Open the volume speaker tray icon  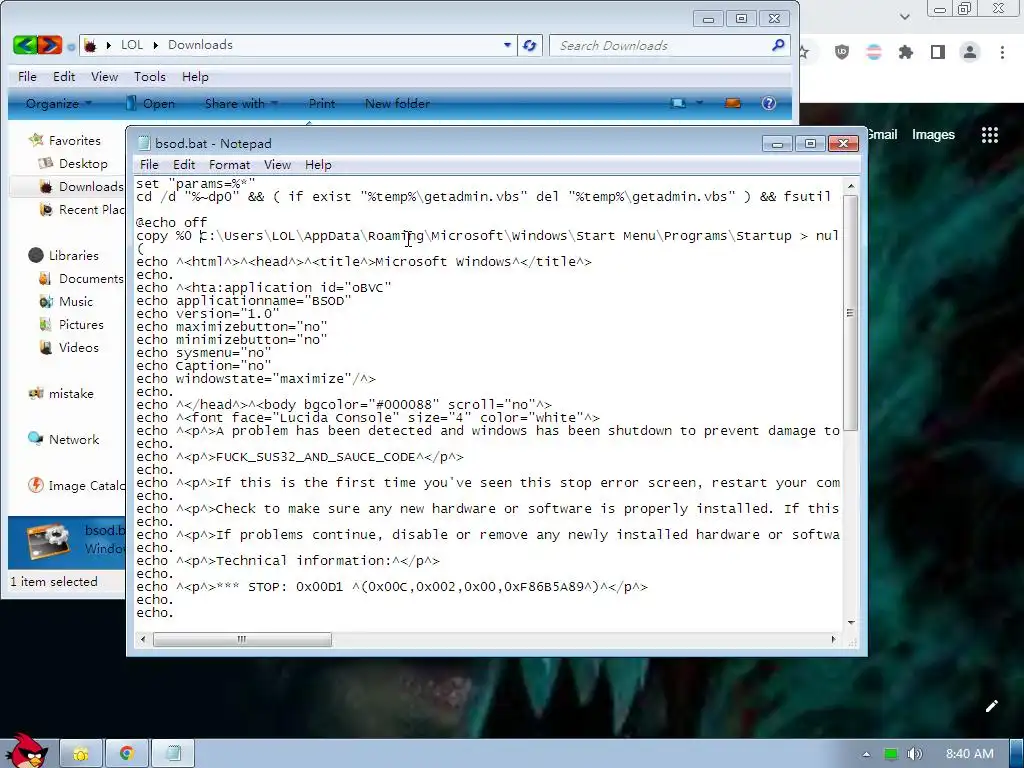[914, 754]
